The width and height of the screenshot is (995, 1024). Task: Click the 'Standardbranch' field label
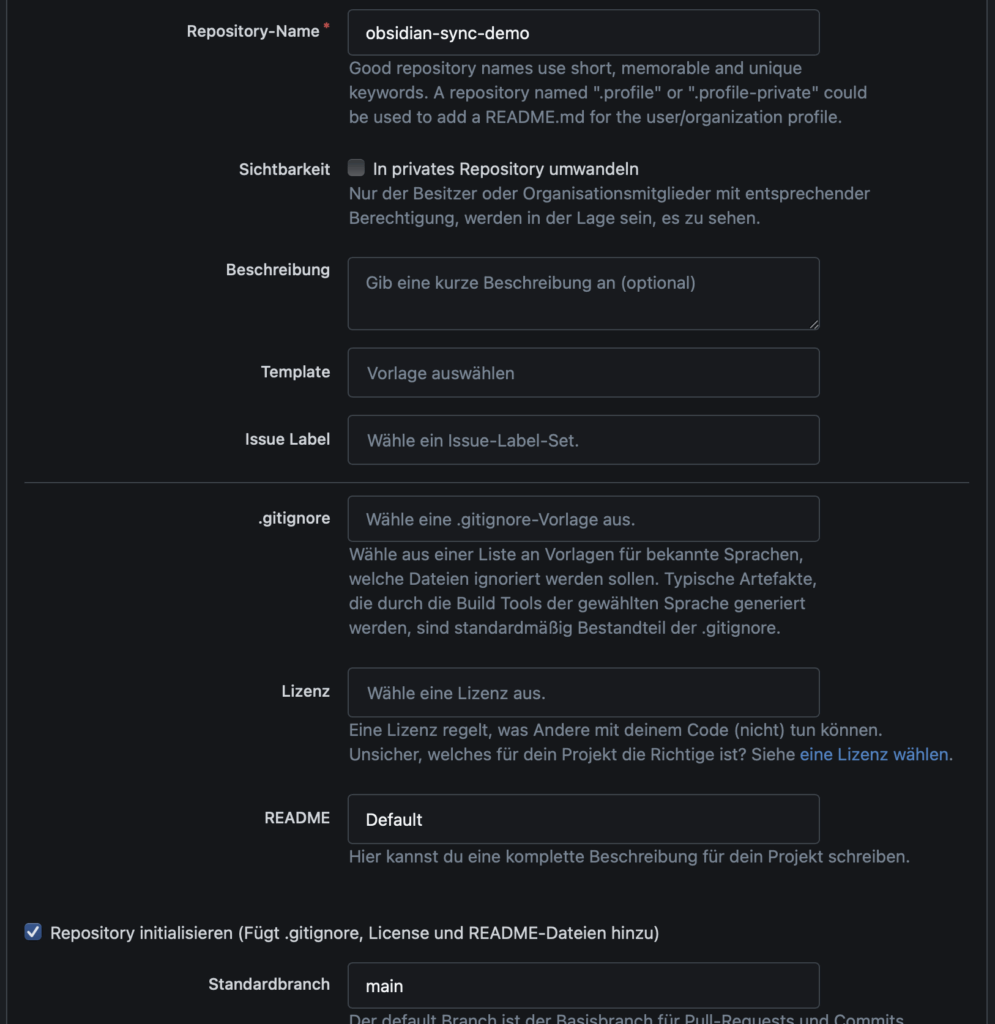pyautogui.click(x=268, y=984)
